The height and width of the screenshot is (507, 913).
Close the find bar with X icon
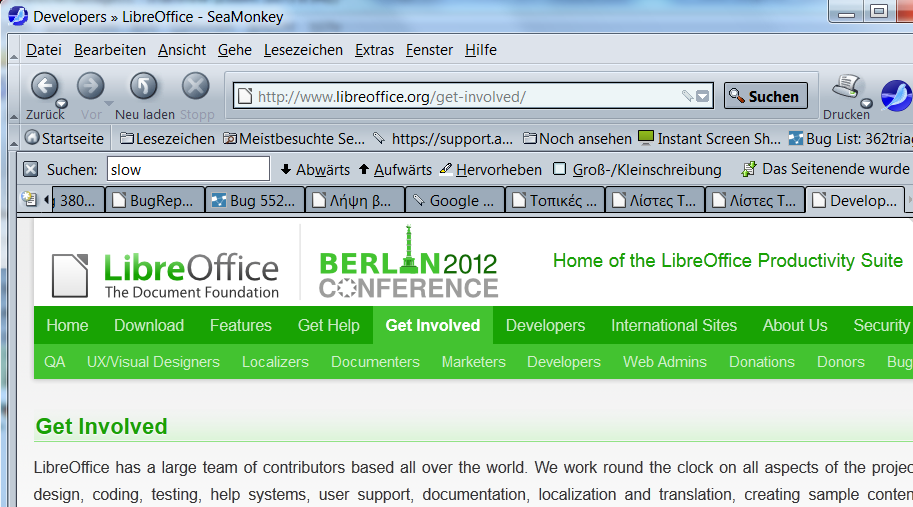click(x=30, y=170)
